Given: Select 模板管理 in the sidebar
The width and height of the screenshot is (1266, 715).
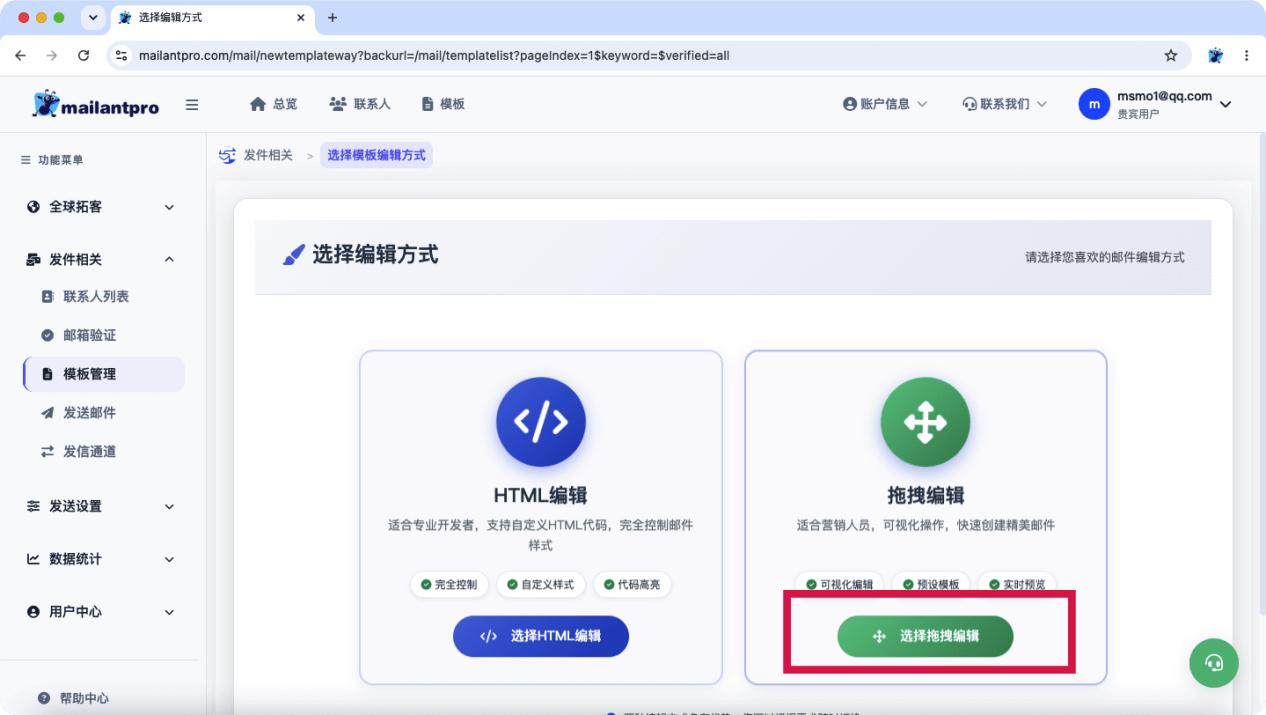Looking at the screenshot, I should pos(103,374).
